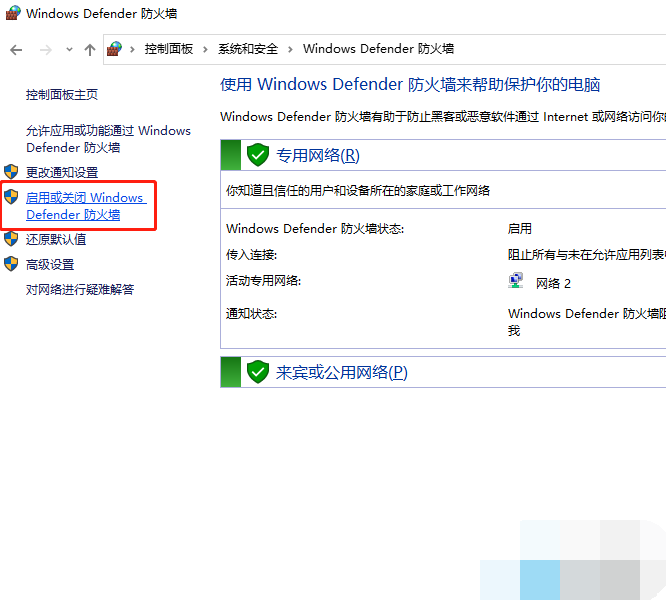This screenshot has width=666, height=601.
Task: Expand the chevron after 系统和安全 breadcrumb
Action: pos(290,49)
